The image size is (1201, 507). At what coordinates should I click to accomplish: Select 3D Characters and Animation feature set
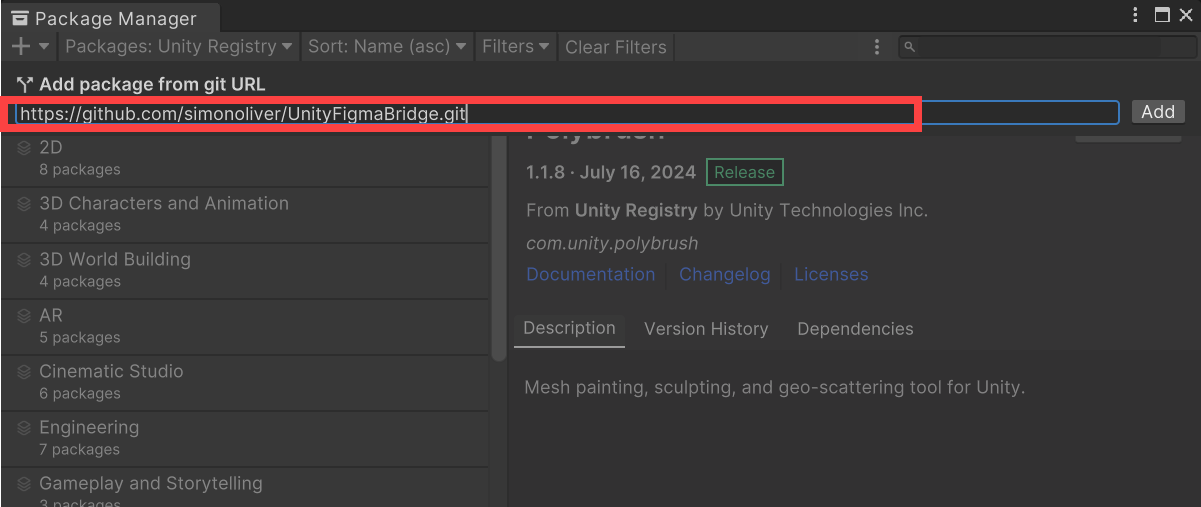(x=244, y=214)
